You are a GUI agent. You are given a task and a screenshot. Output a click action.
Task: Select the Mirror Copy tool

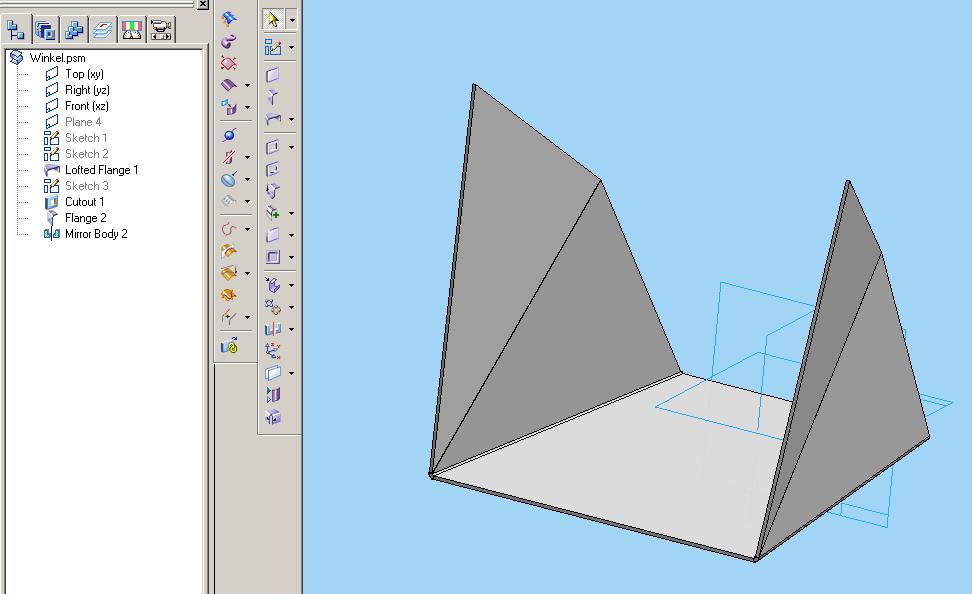[x=273, y=329]
